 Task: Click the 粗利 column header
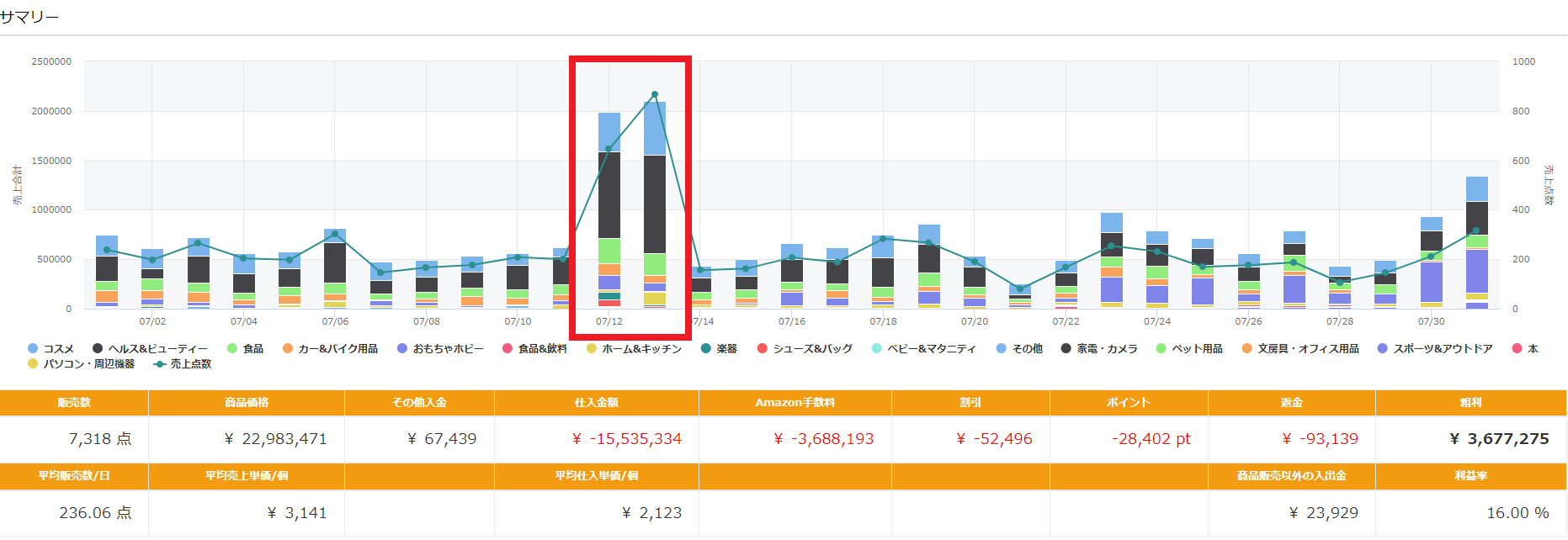(1470, 403)
